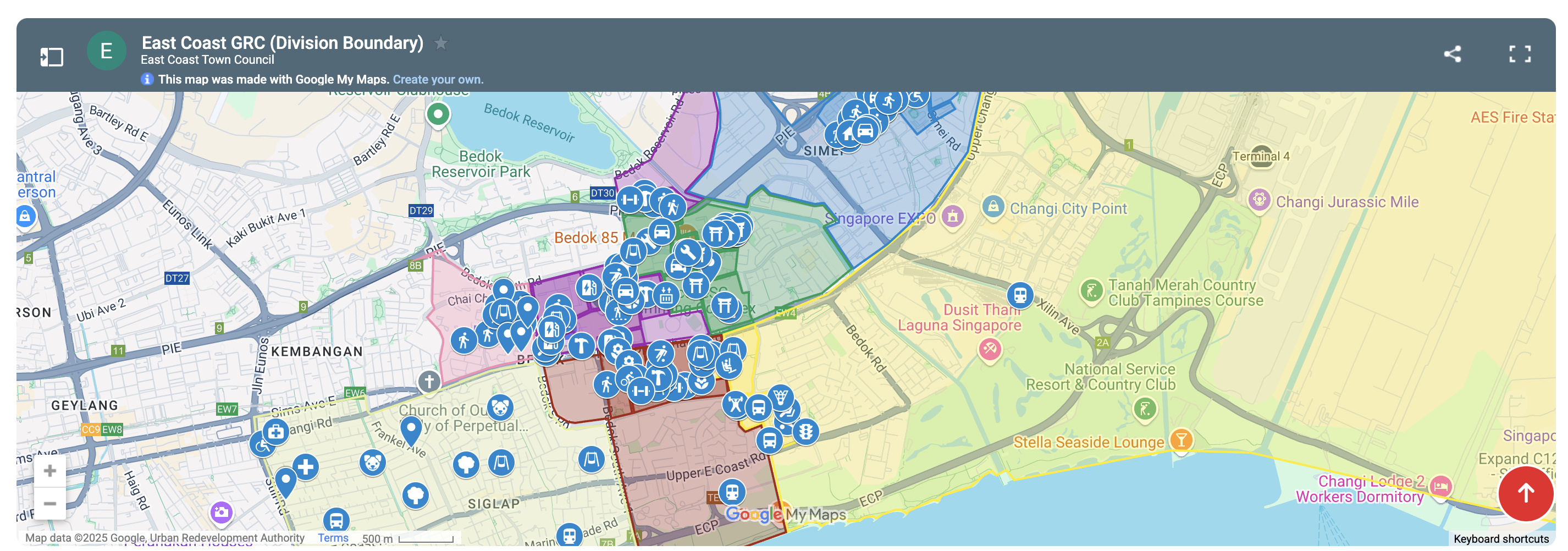Image resolution: width=1568 pixels, height=551 pixels.
Task: Select the first aid kit marker
Action: tap(276, 432)
